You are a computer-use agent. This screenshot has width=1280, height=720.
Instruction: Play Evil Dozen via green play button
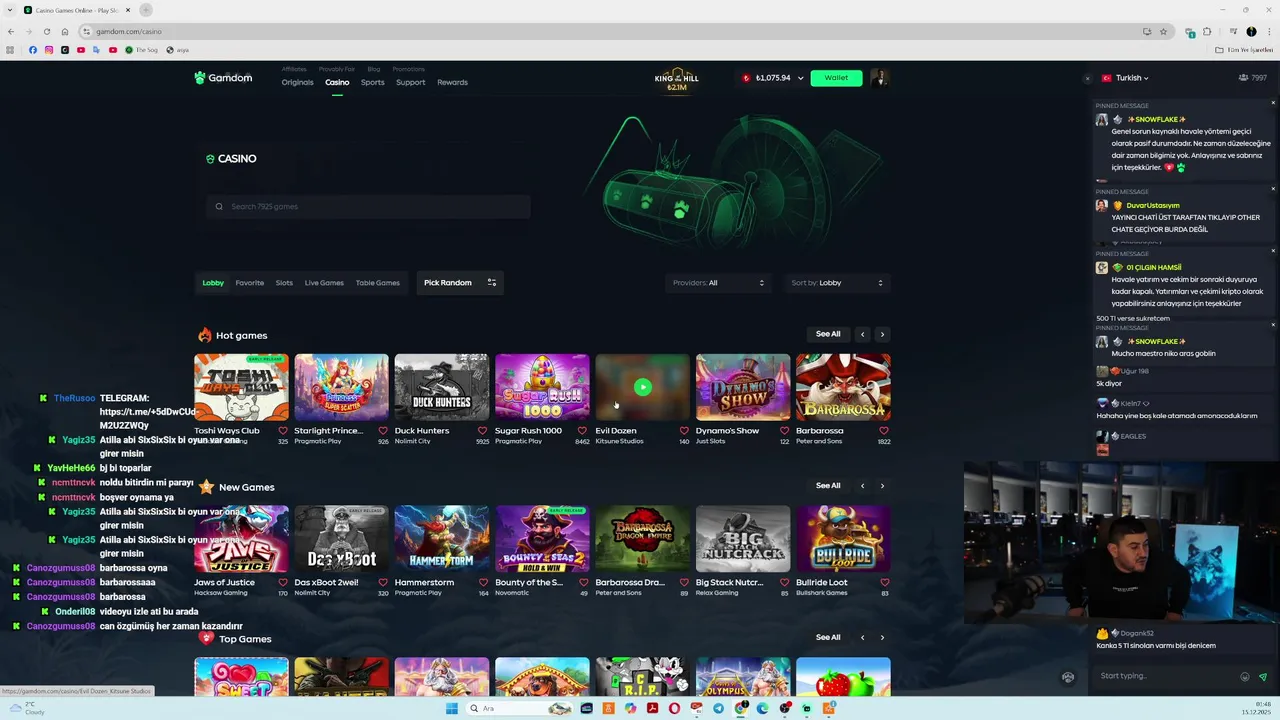point(643,387)
